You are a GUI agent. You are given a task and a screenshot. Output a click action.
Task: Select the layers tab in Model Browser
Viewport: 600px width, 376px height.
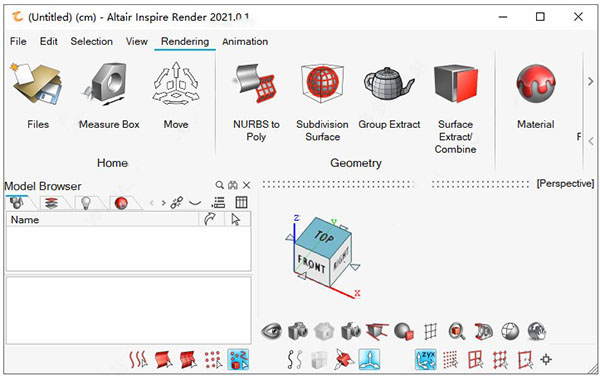[52, 203]
